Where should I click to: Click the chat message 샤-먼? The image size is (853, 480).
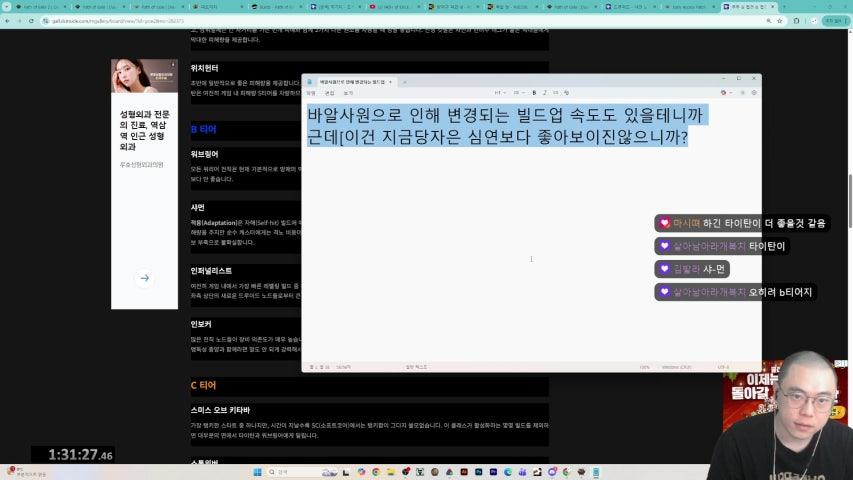point(714,269)
